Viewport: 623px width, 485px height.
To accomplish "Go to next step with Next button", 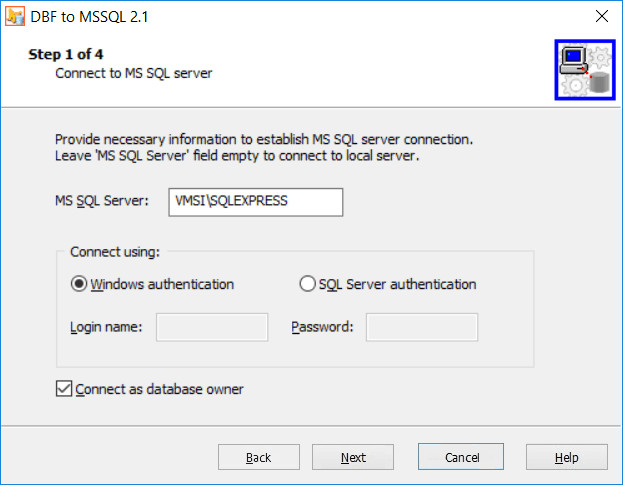I will tap(353, 457).
